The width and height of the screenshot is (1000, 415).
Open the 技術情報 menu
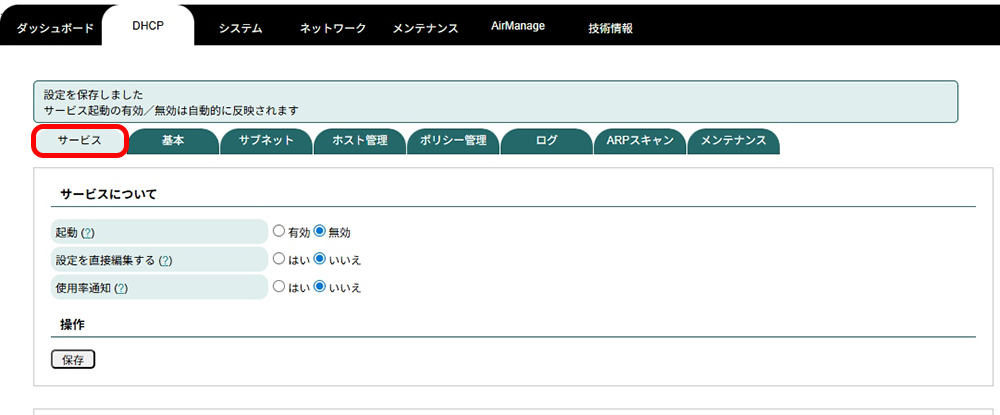click(610, 28)
